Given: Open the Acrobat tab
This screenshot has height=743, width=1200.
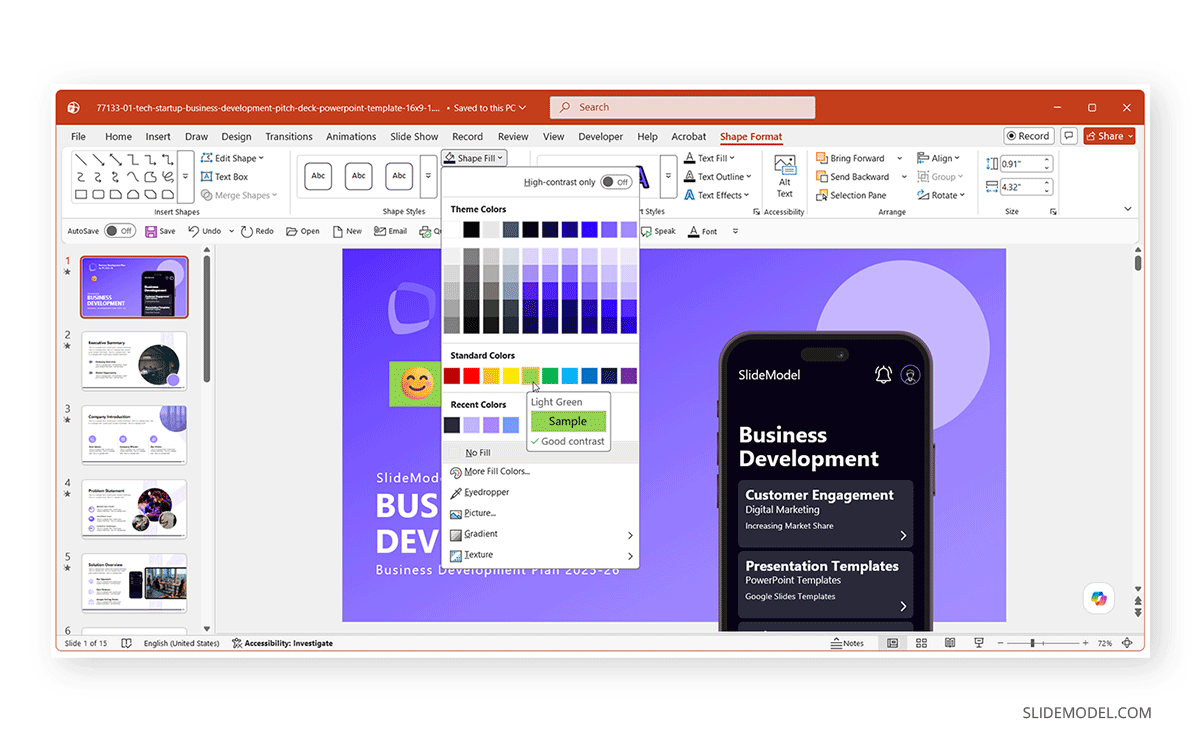Looking at the screenshot, I should (689, 137).
